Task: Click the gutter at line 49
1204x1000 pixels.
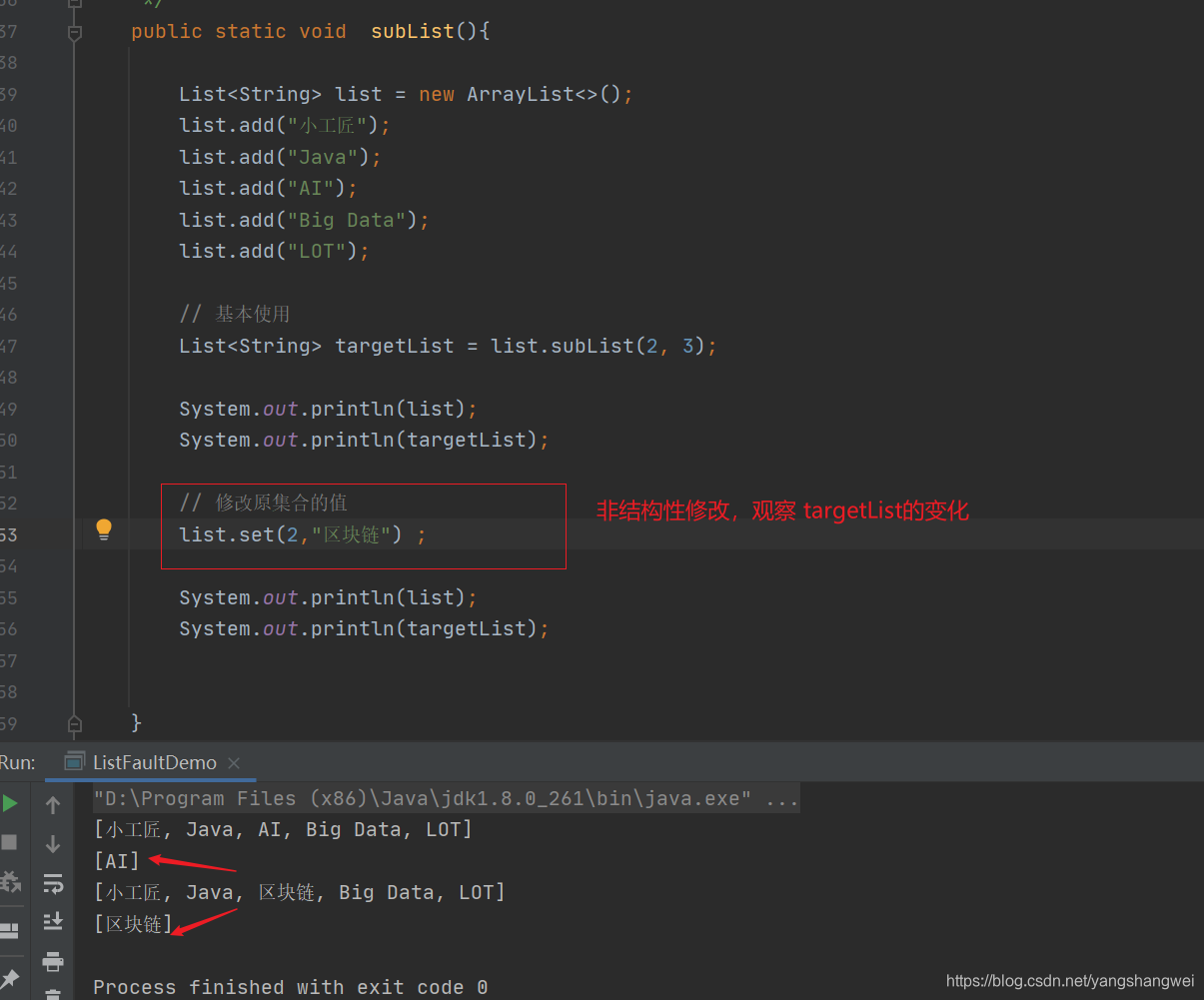Action: click(9, 409)
